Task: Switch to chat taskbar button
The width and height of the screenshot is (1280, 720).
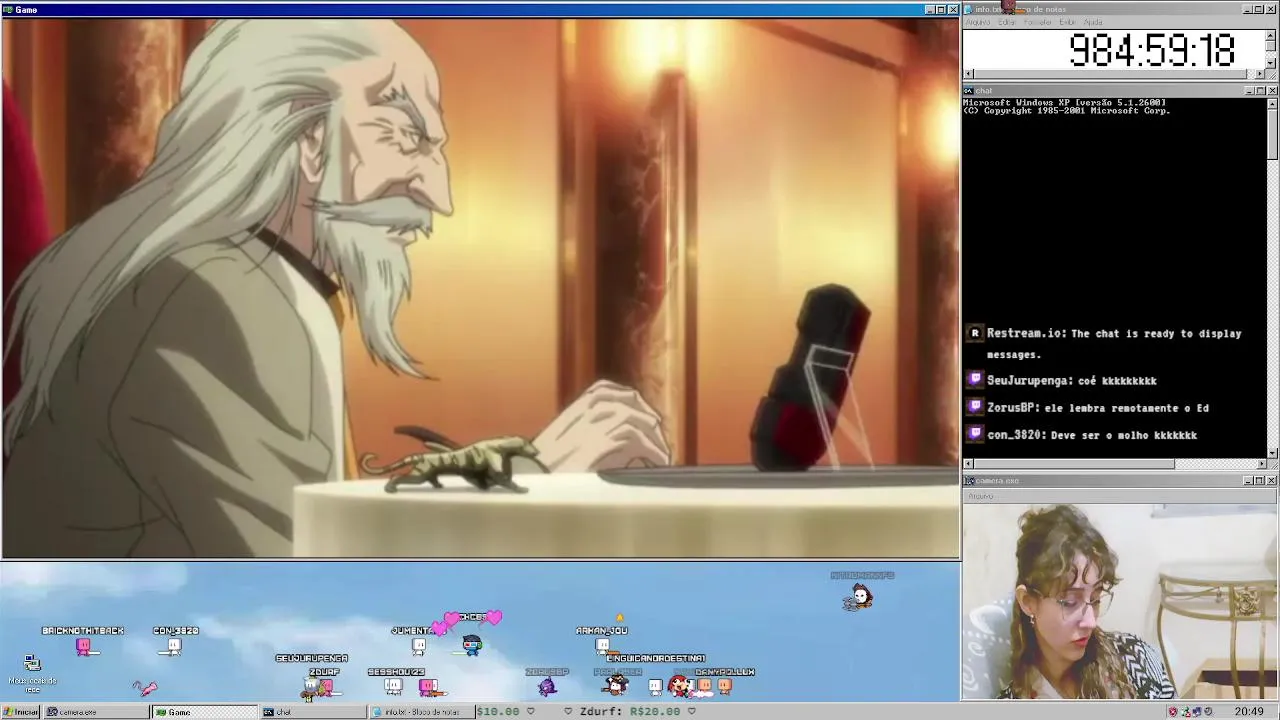Action: click(x=313, y=712)
